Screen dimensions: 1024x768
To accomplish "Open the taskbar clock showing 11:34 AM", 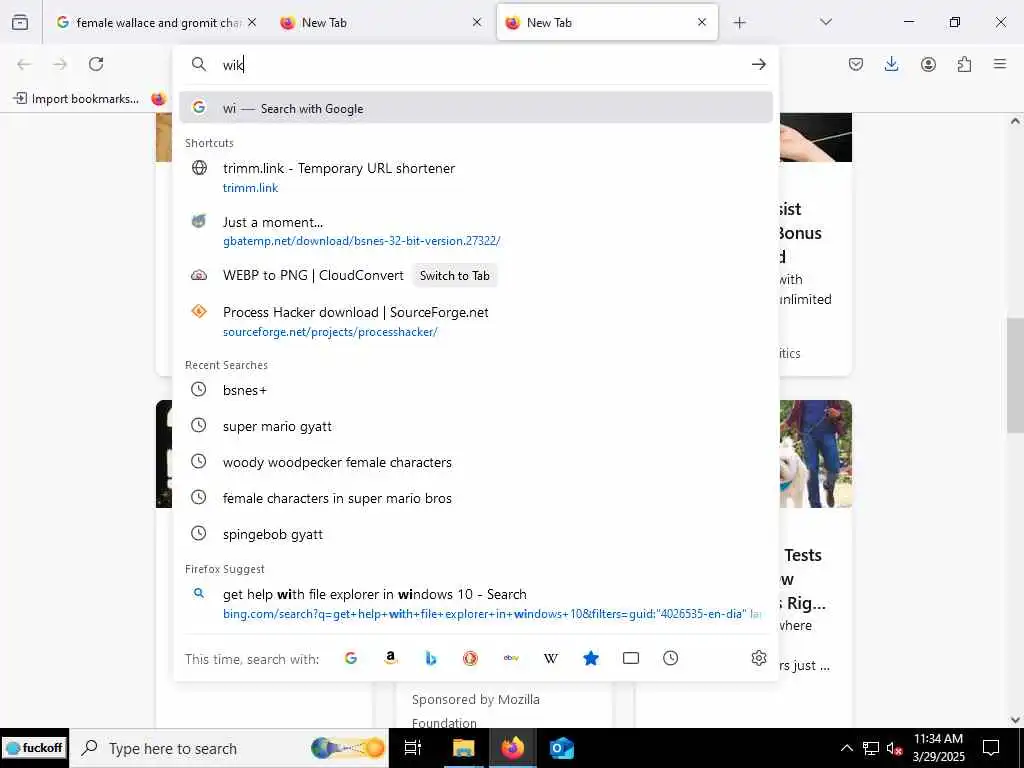I will (938, 748).
